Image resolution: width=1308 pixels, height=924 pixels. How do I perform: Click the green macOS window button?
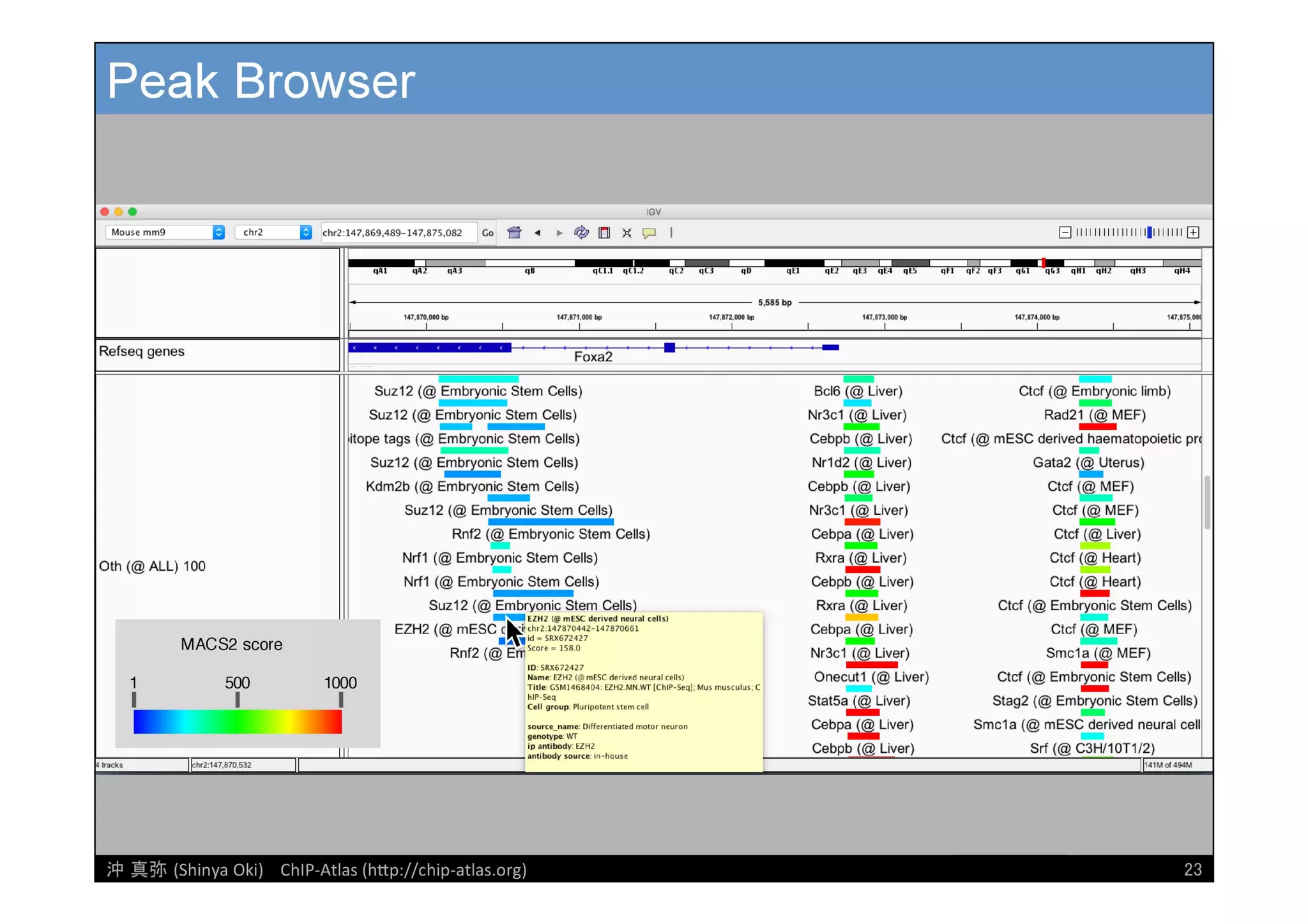pos(132,211)
